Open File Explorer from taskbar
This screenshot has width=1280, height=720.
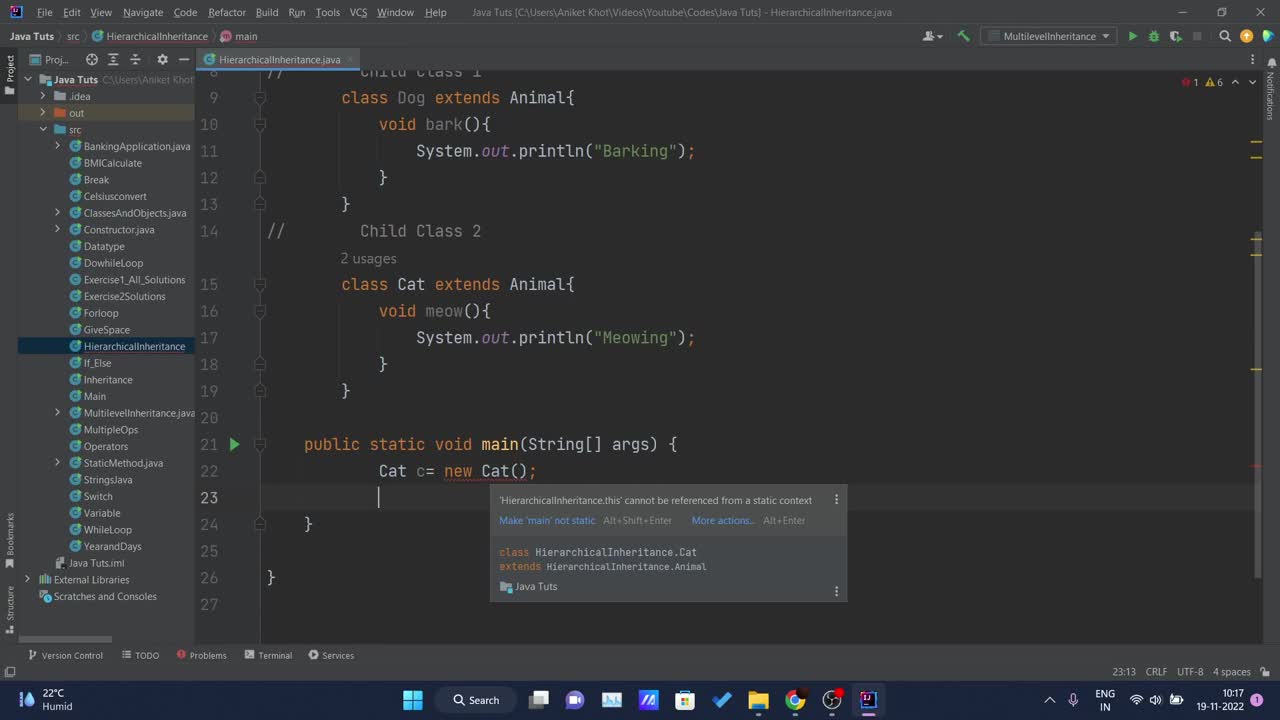pos(758,700)
